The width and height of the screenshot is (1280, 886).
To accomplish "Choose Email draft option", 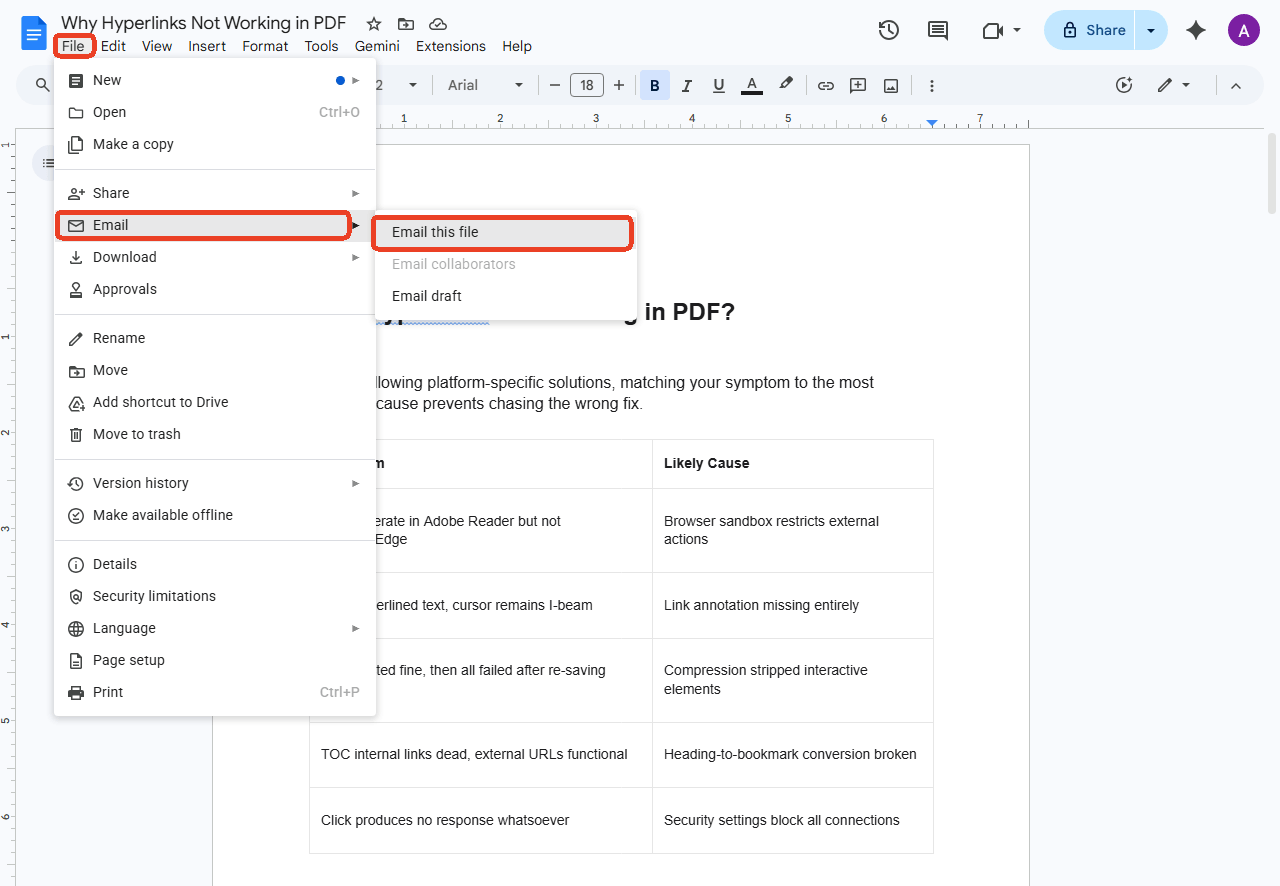I will click(506, 296).
